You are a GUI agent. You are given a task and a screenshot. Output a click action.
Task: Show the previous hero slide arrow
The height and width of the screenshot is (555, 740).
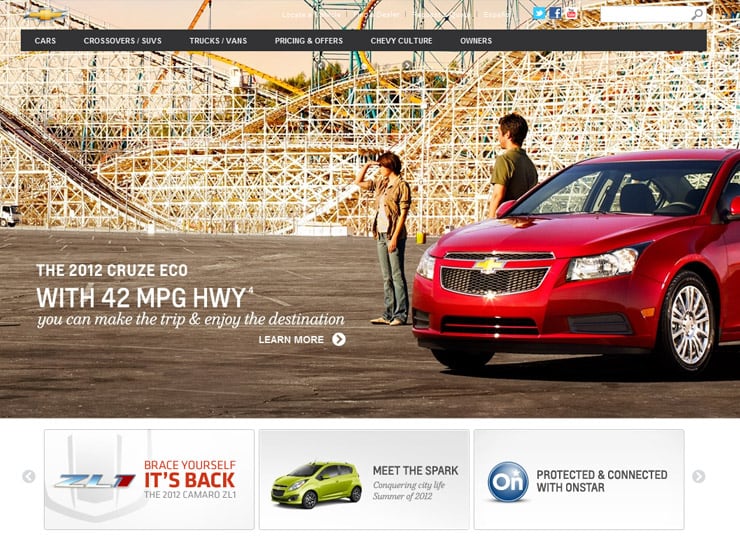coord(321,65)
